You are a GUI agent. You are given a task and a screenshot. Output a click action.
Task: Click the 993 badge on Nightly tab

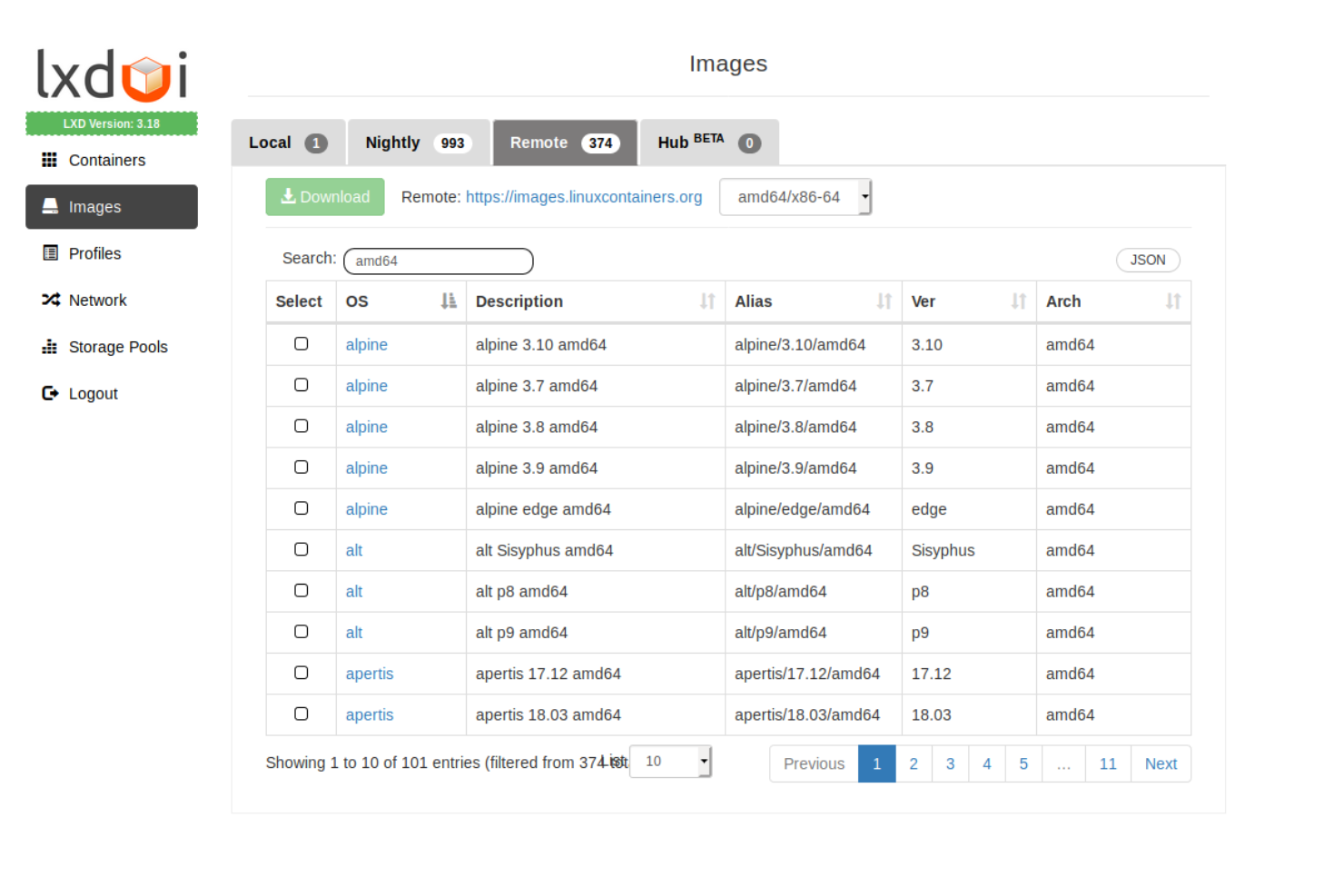click(453, 143)
